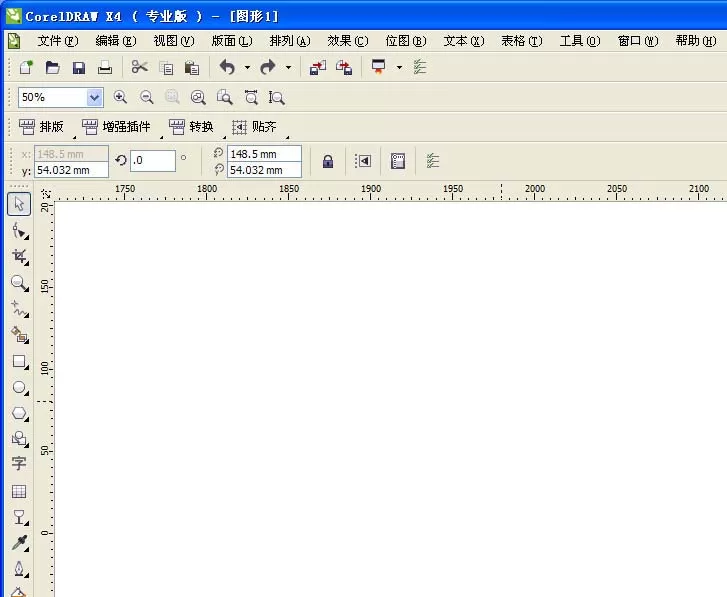Redo the last undone action
727x597 pixels.
(x=268, y=68)
